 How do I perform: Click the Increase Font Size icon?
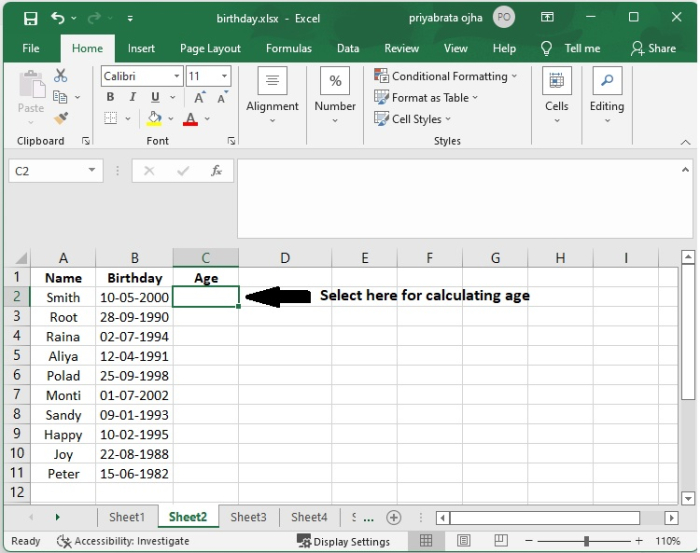click(200, 98)
